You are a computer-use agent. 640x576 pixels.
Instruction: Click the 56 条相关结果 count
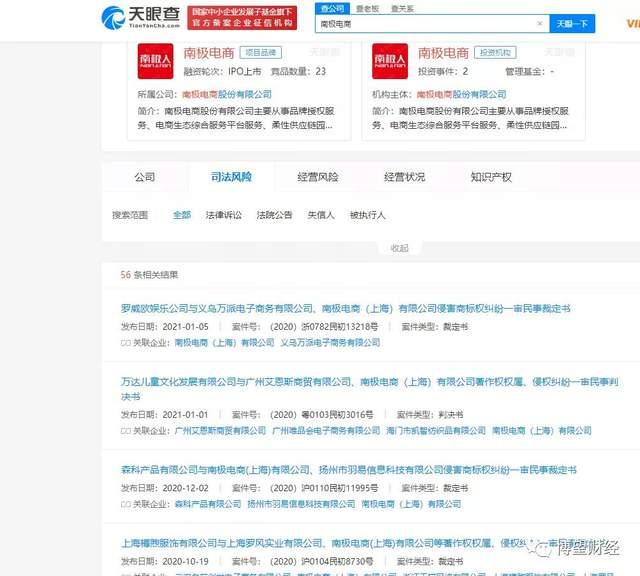[x=149, y=275]
